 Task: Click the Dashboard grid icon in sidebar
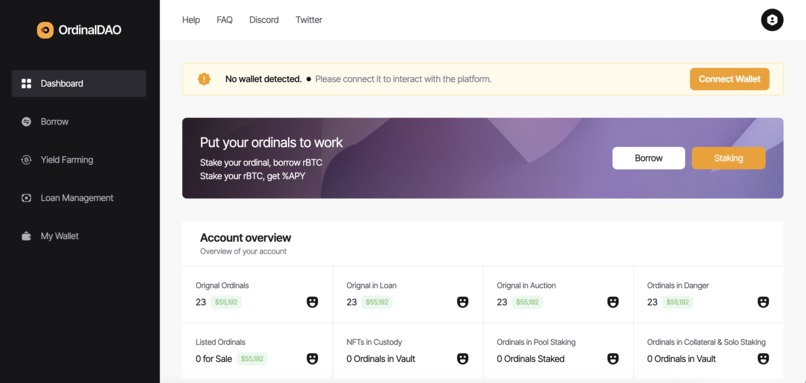(26, 84)
